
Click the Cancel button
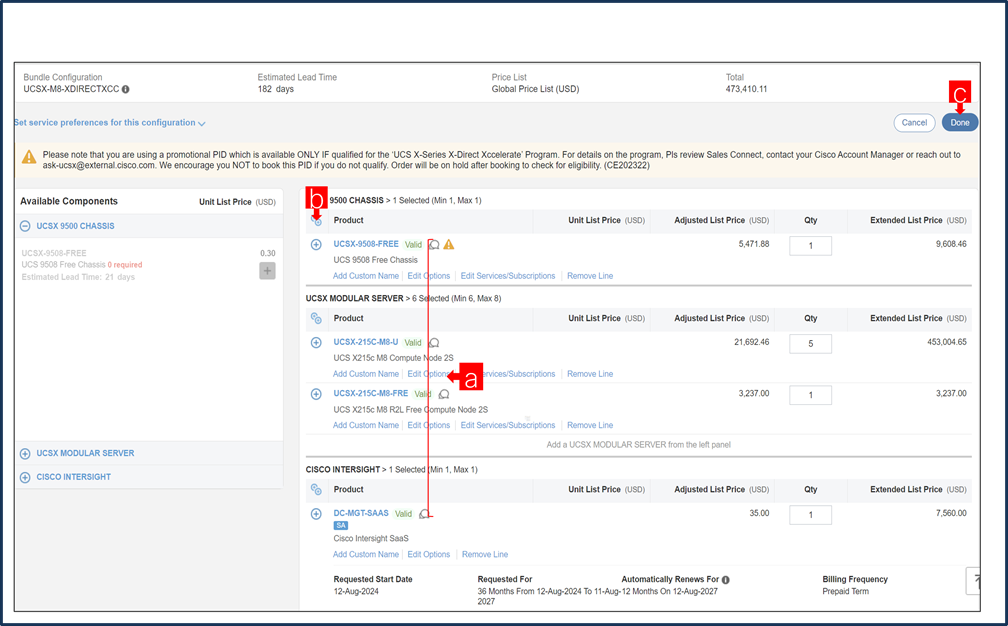[914, 123]
